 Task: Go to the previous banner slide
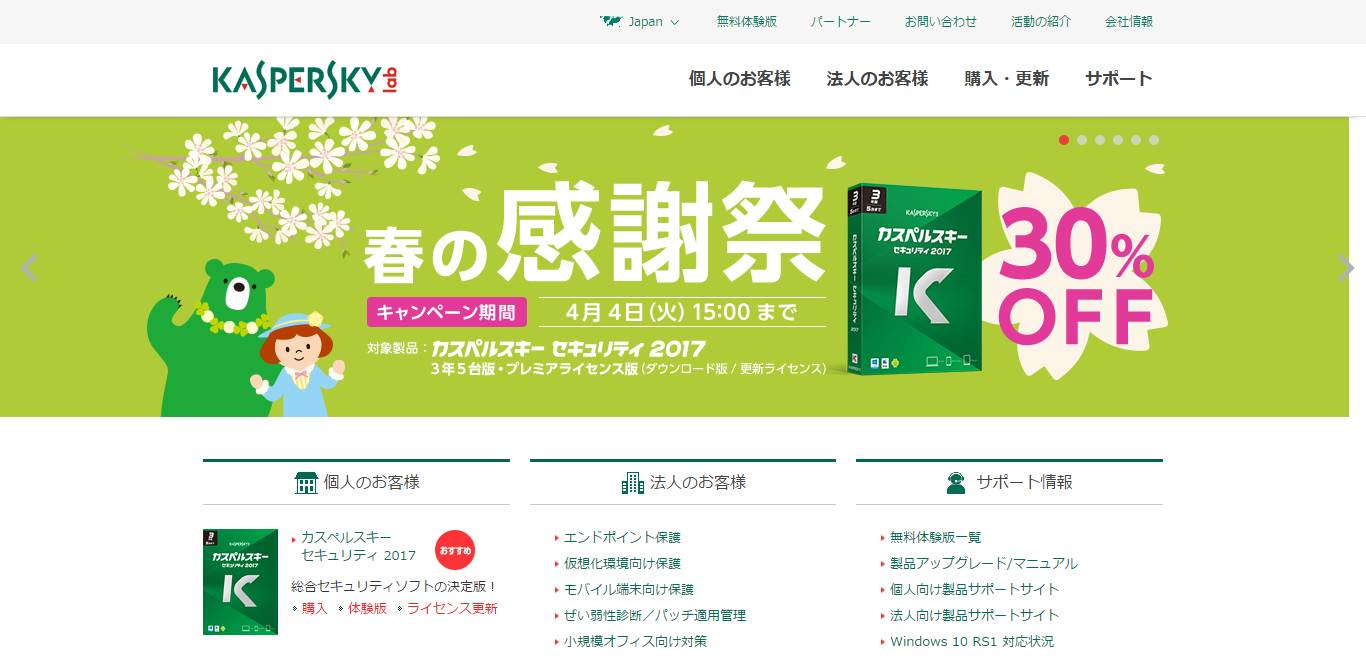tap(29, 268)
